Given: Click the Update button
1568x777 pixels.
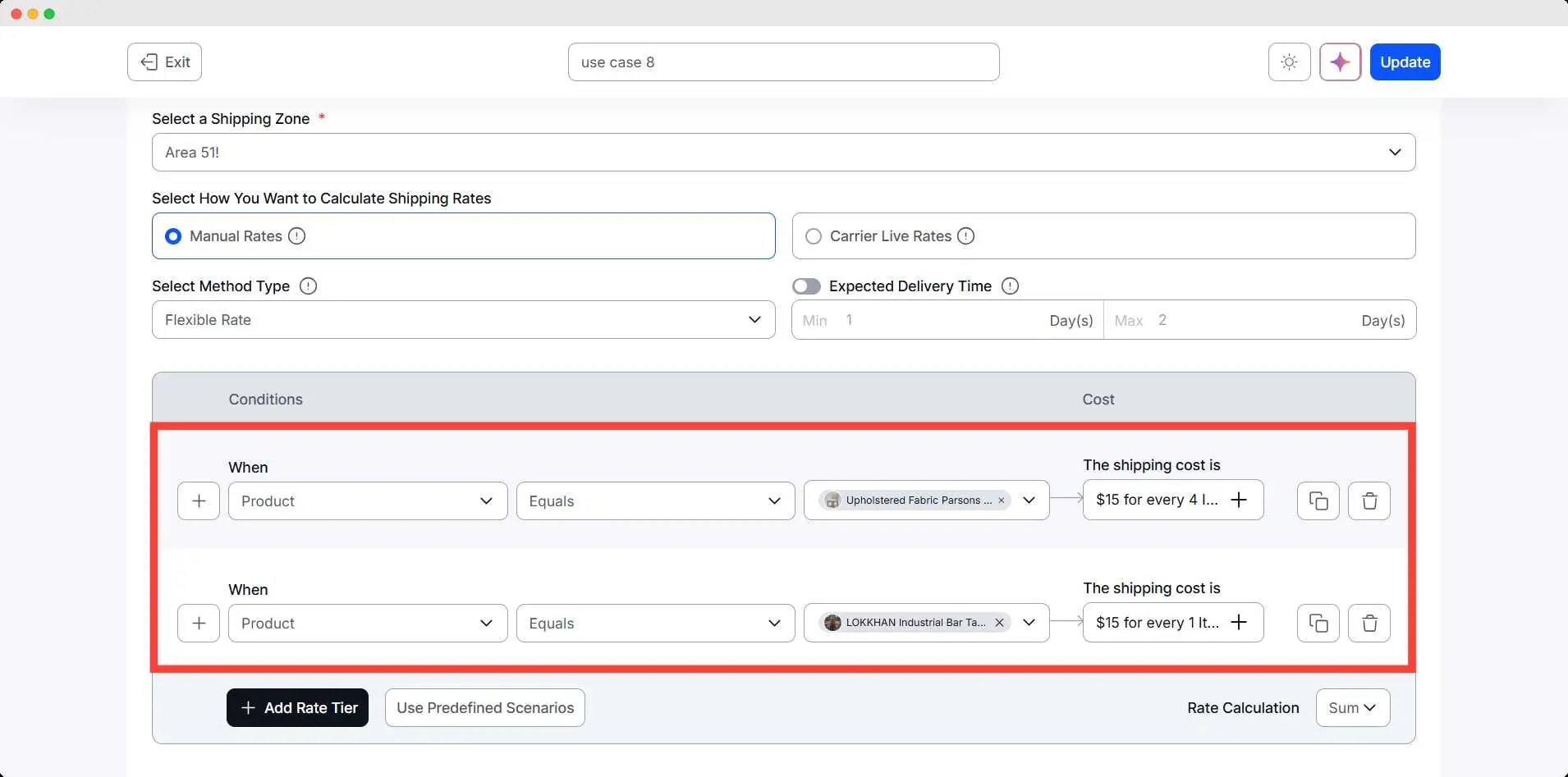Looking at the screenshot, I should click(x=1405, y=62).
